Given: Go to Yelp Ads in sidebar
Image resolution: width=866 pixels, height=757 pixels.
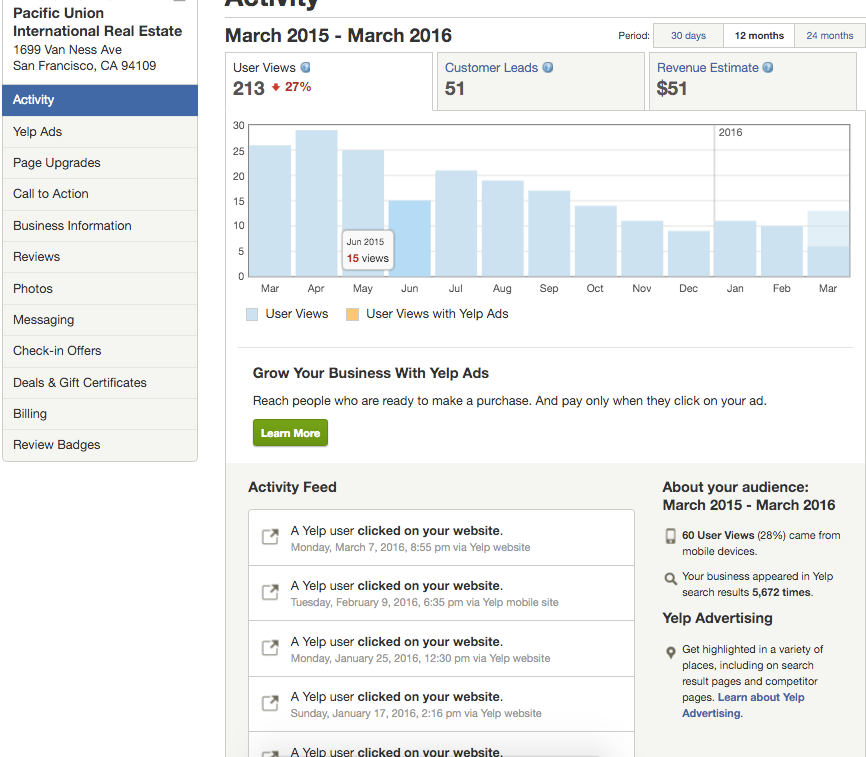Looking at the screenshot, I should tap(38, 132).
